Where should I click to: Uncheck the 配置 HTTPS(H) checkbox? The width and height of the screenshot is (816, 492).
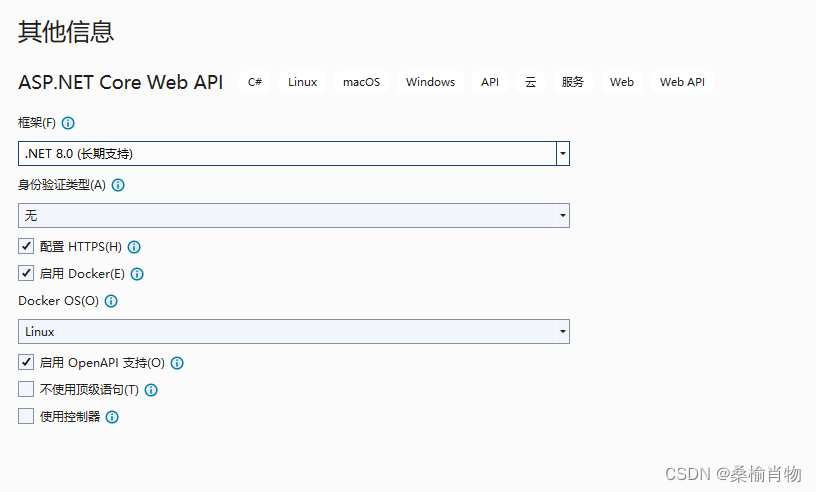click(26, 246)
